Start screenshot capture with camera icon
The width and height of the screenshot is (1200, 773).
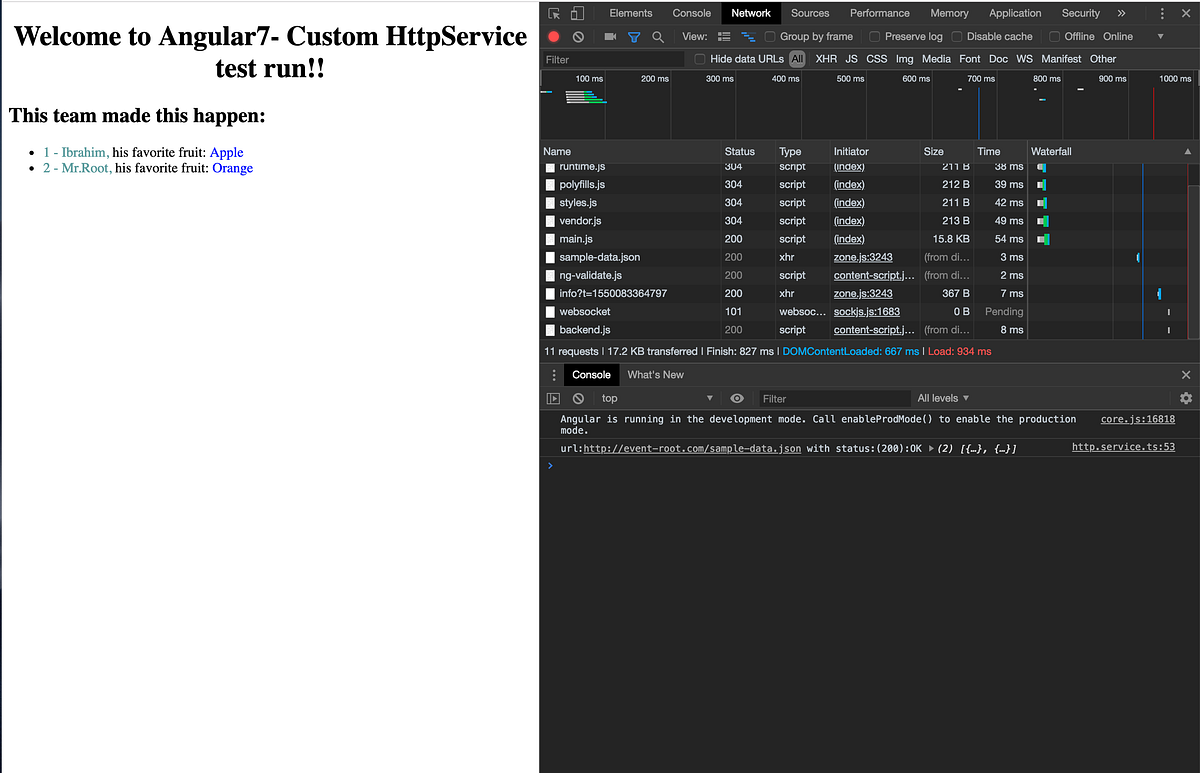tap(611, 36)
